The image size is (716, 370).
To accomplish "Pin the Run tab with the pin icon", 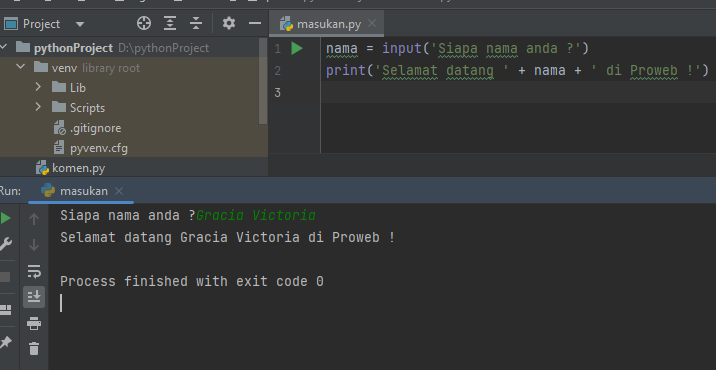I will tap(5, 342).
